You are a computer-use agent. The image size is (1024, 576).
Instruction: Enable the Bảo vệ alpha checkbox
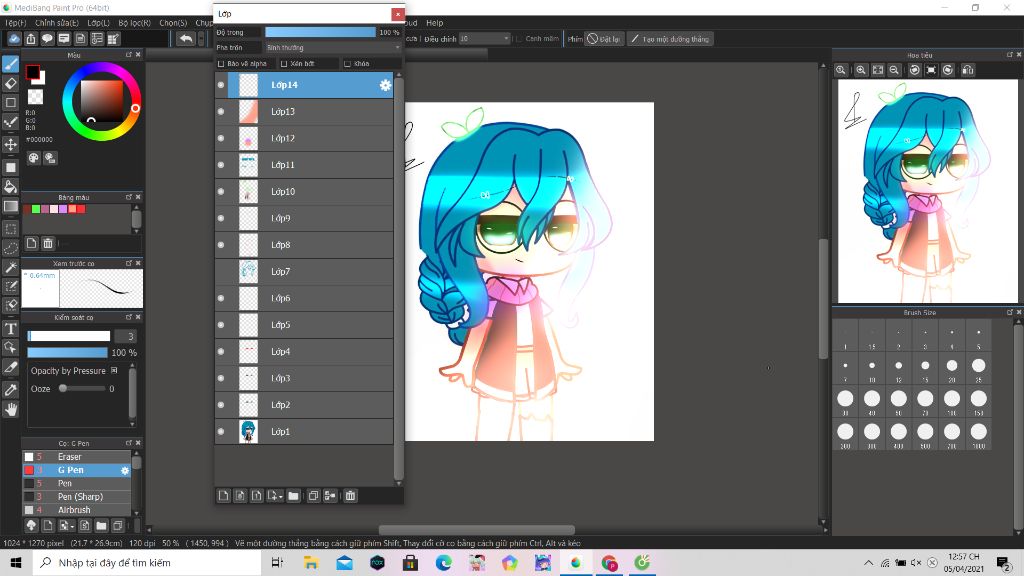click(x=221, y=63)
